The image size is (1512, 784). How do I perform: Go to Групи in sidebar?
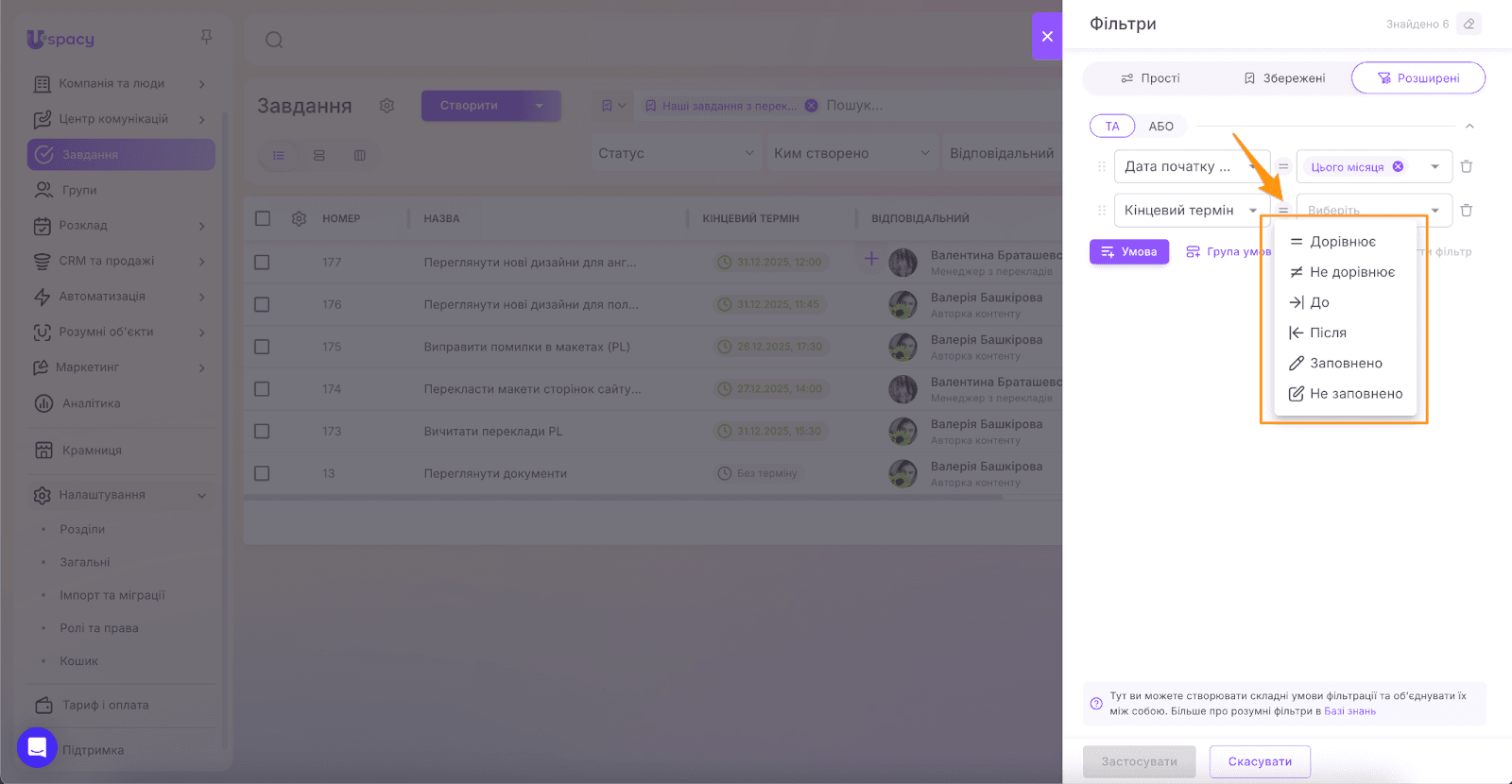coord(79,190)
